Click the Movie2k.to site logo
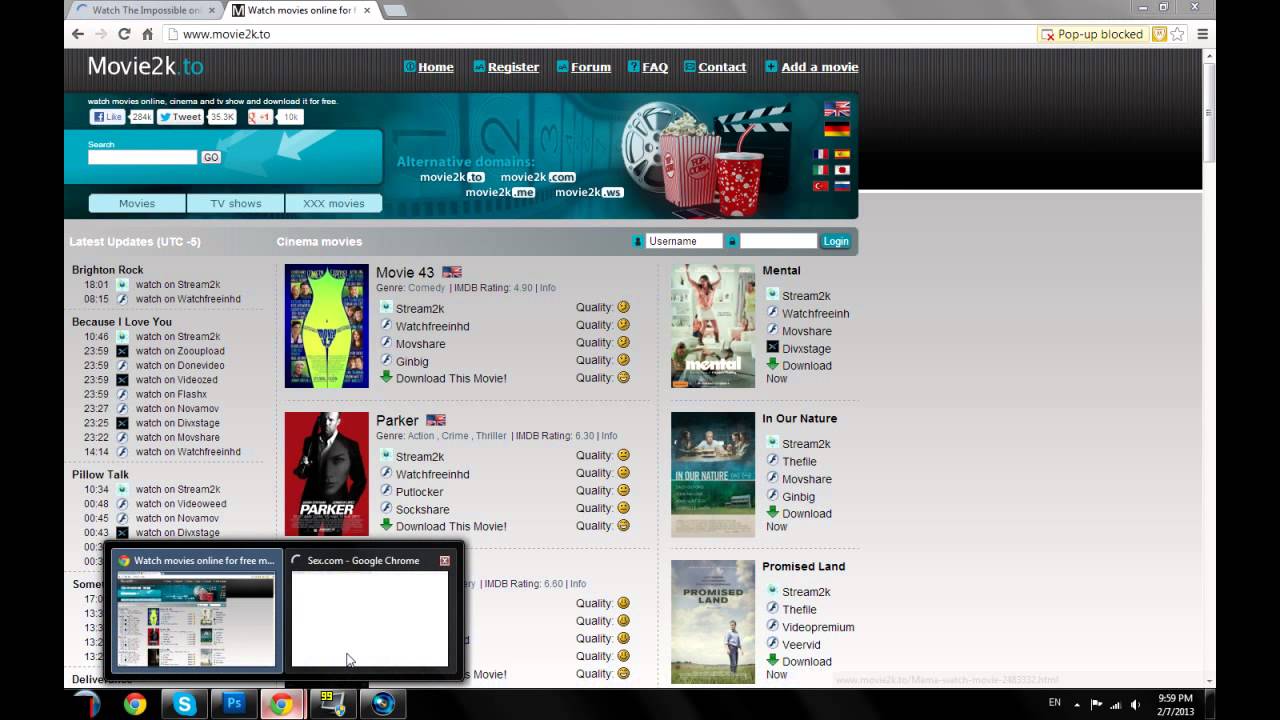The height and width of the screenshot is (720, 1280). (145, 66)
